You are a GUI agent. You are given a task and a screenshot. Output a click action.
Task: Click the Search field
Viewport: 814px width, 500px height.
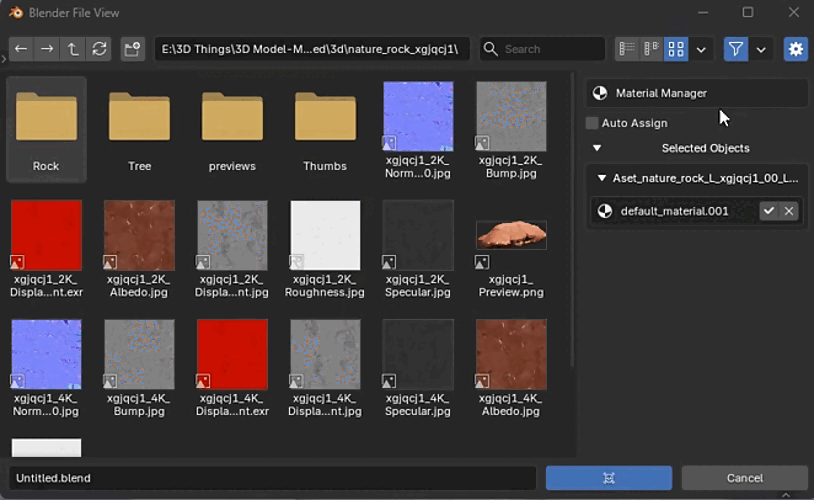point(542,49)
